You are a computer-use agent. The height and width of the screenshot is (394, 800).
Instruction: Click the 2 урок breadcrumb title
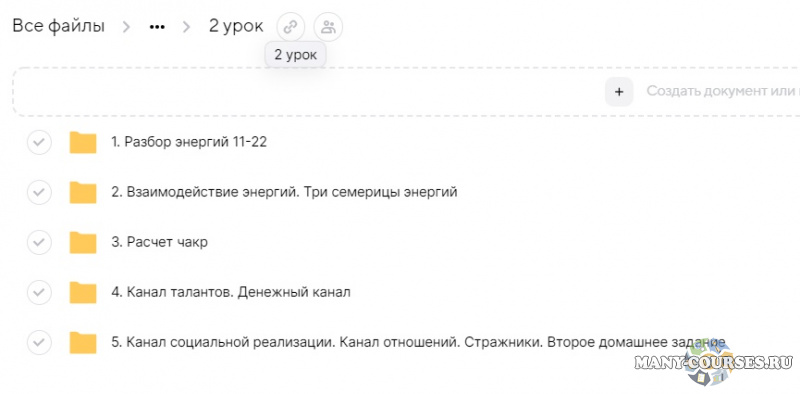236,26
